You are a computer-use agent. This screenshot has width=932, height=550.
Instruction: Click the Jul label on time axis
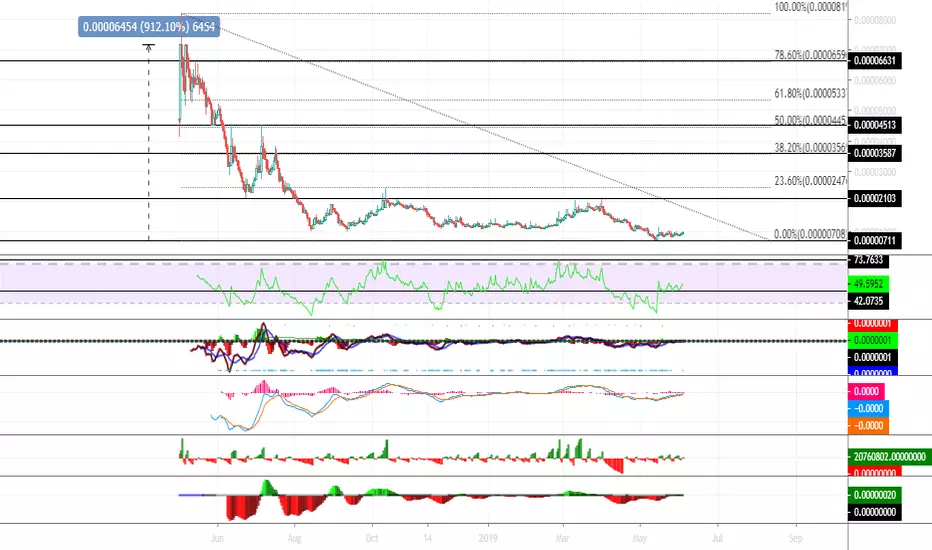point(717,538)
